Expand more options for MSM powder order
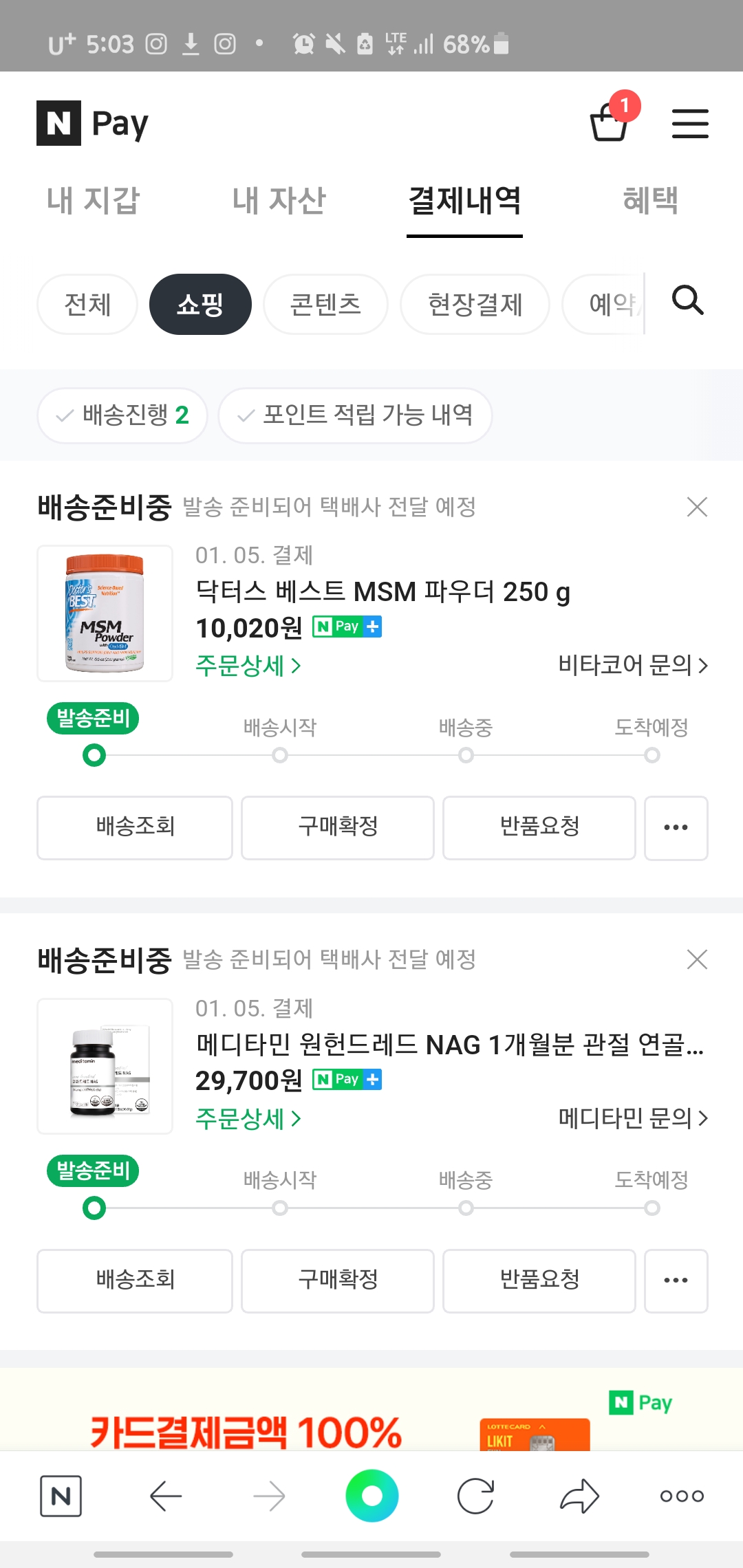743x1568 pixels. [676, 827]
